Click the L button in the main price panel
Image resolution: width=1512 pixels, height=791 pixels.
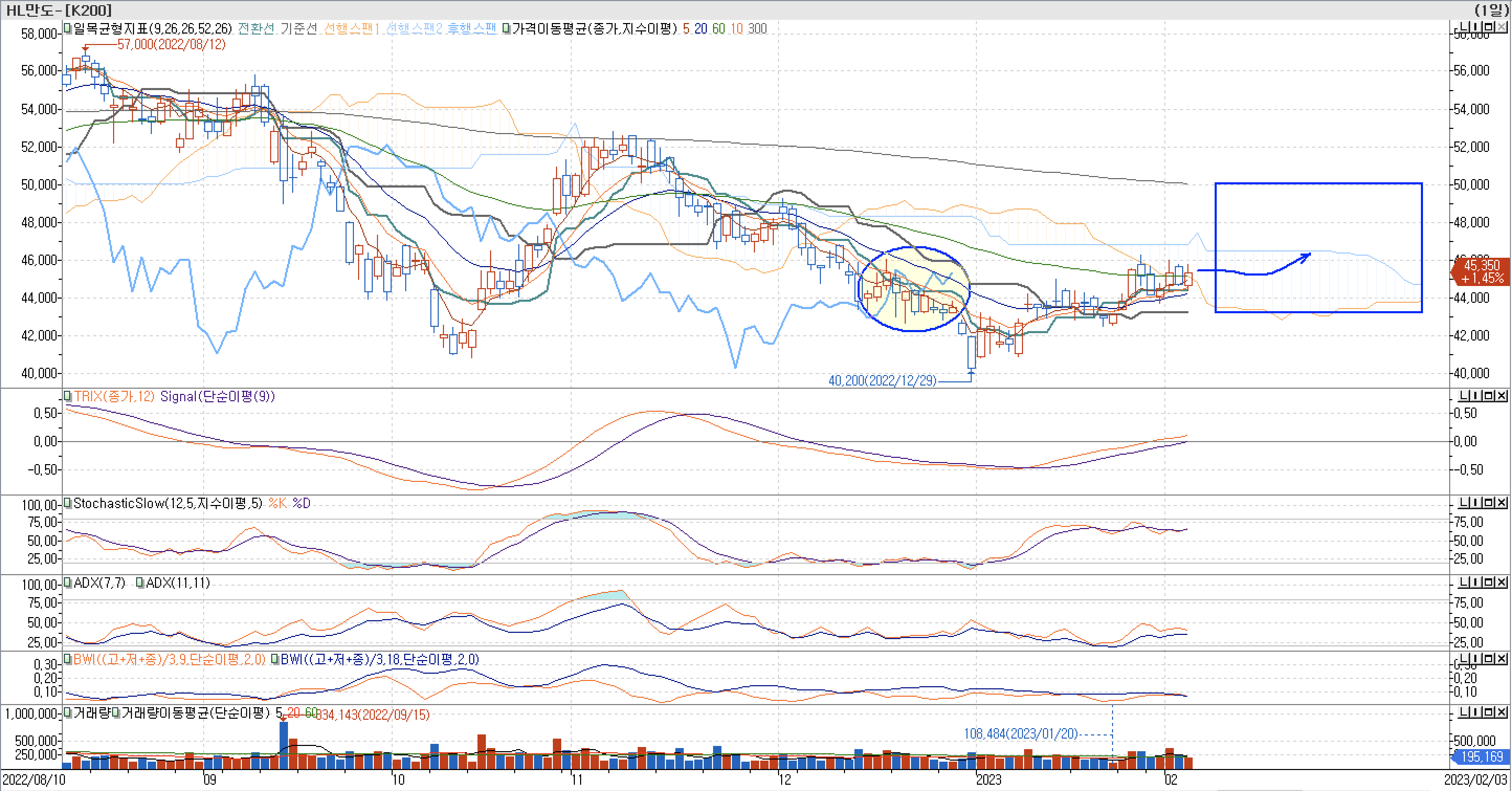pos(1464,27)
